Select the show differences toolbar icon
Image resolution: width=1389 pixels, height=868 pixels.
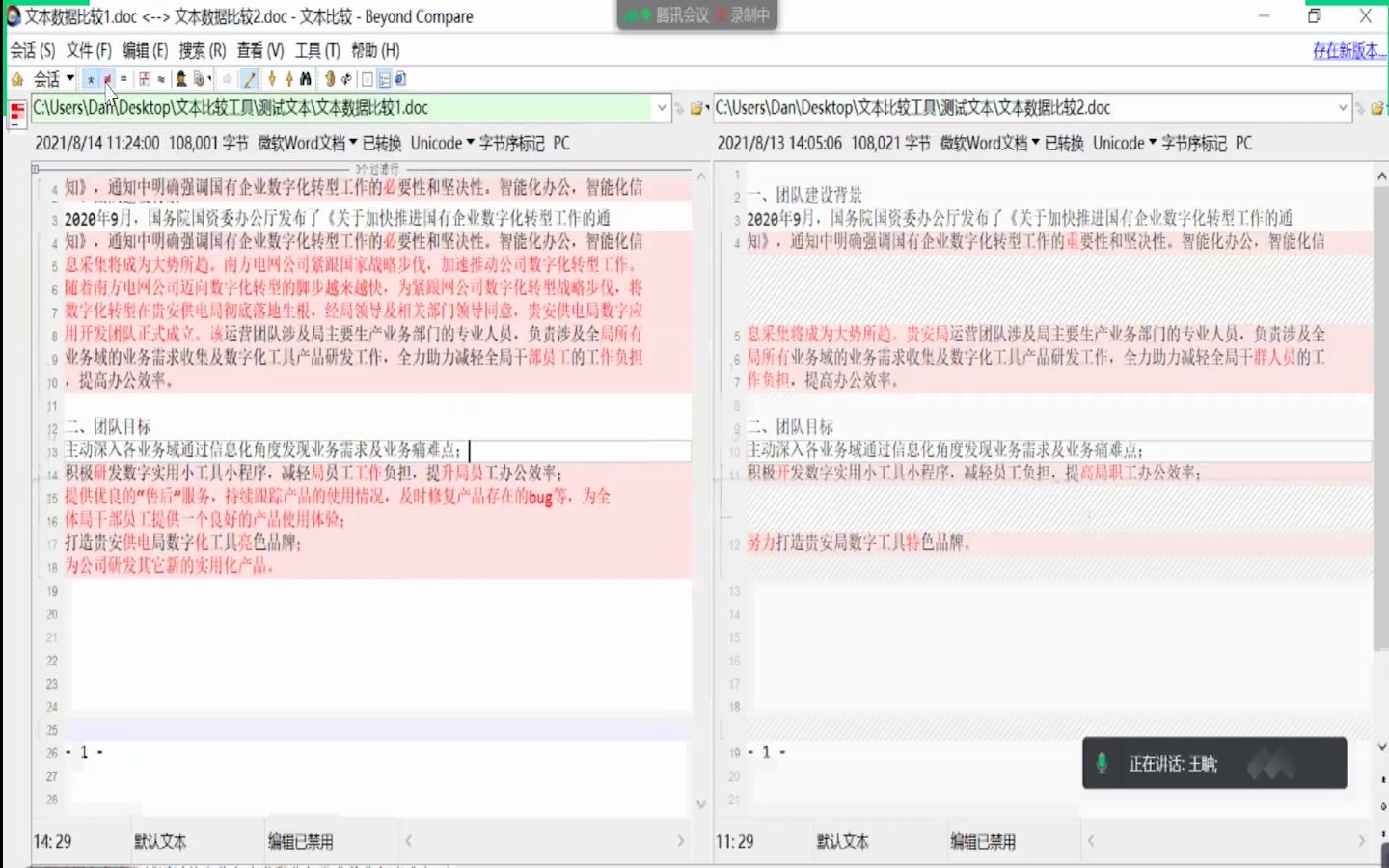[107, 79]
